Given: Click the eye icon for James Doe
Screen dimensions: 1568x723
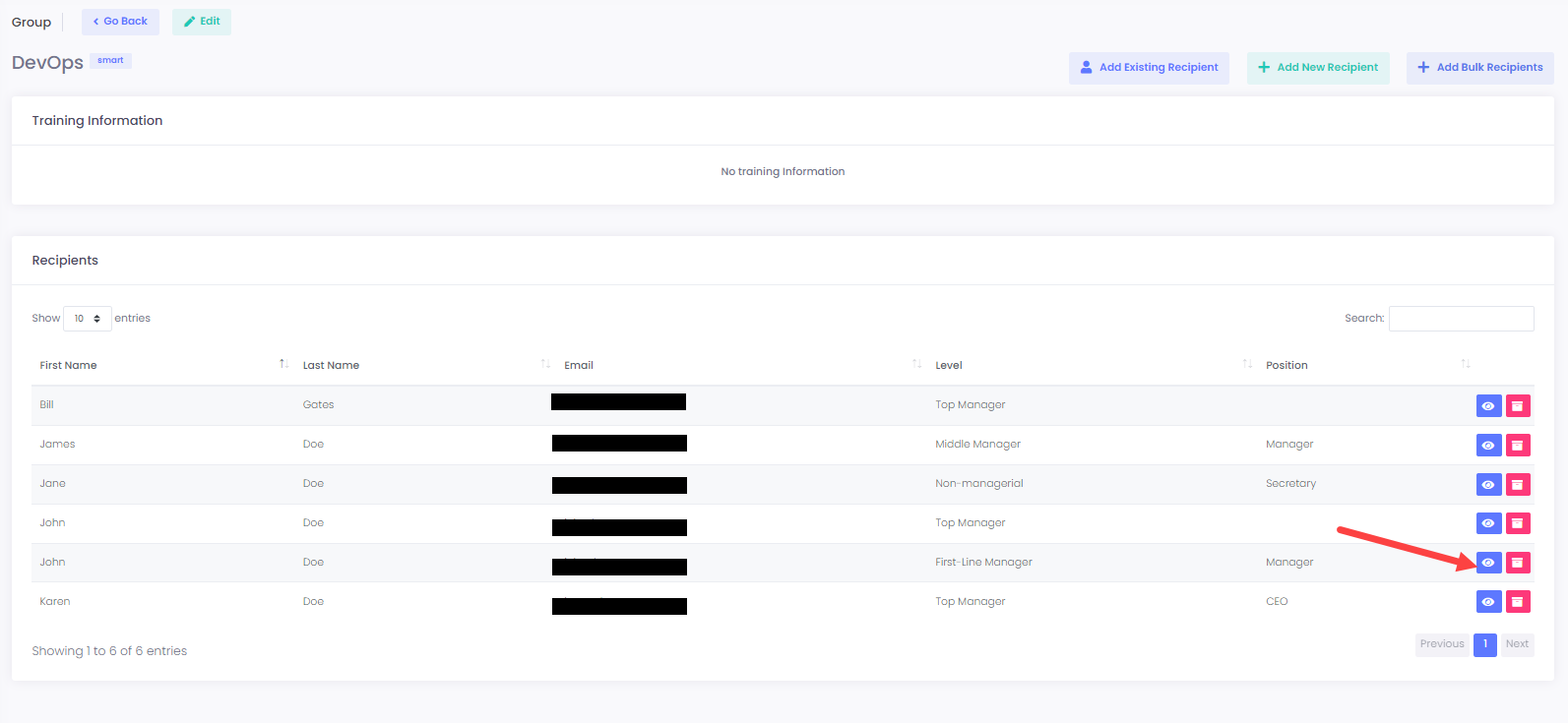Looking at the screenshot, I should point(1488,445).
